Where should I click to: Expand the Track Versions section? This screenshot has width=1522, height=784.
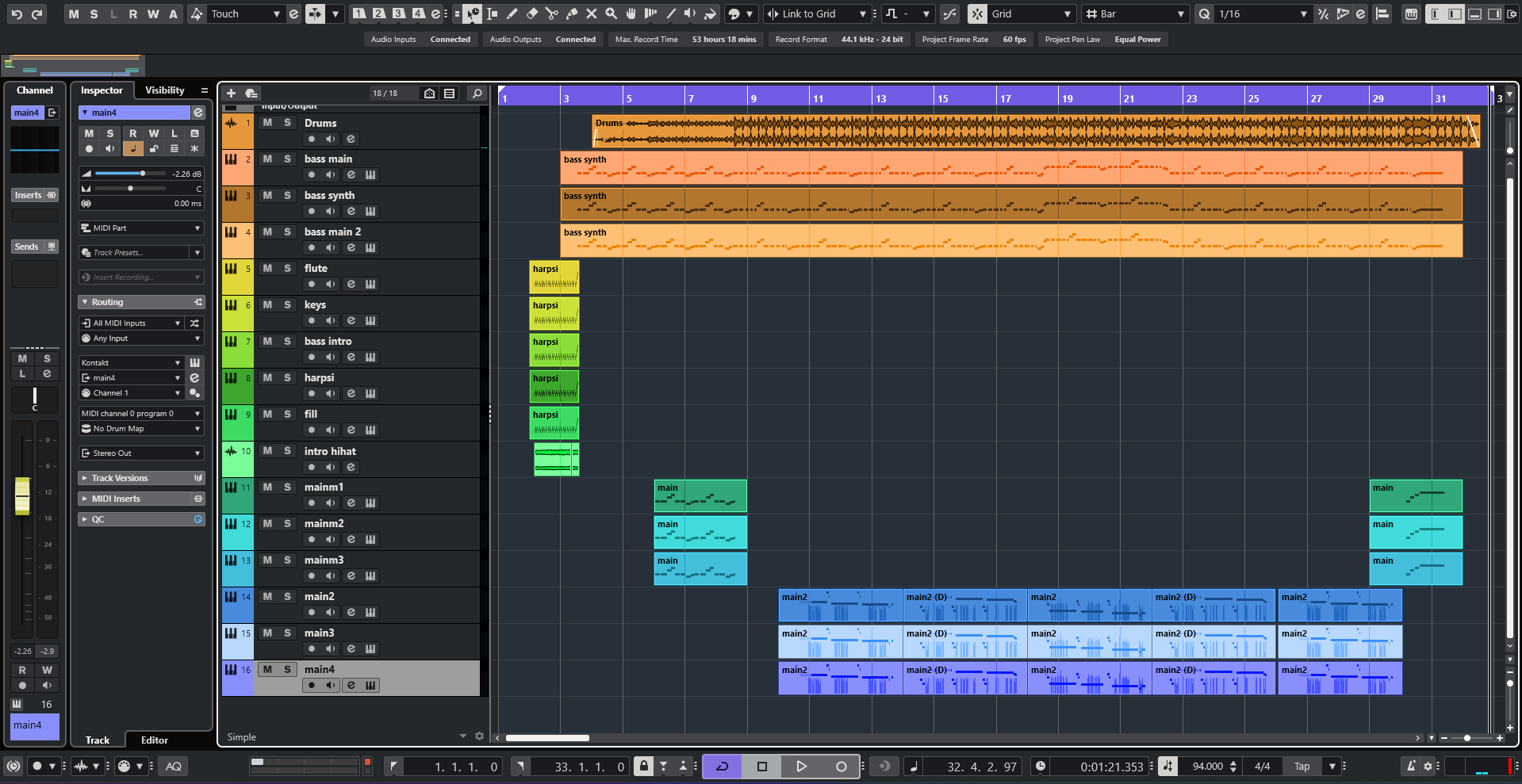[x=141, y=478]
